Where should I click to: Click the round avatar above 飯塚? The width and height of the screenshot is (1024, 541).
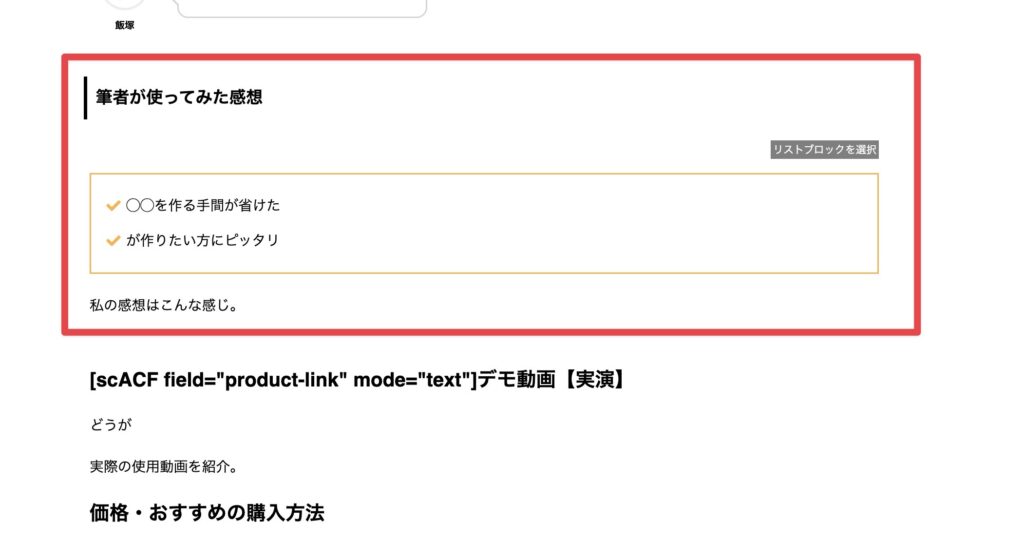[x=125, y=5]
